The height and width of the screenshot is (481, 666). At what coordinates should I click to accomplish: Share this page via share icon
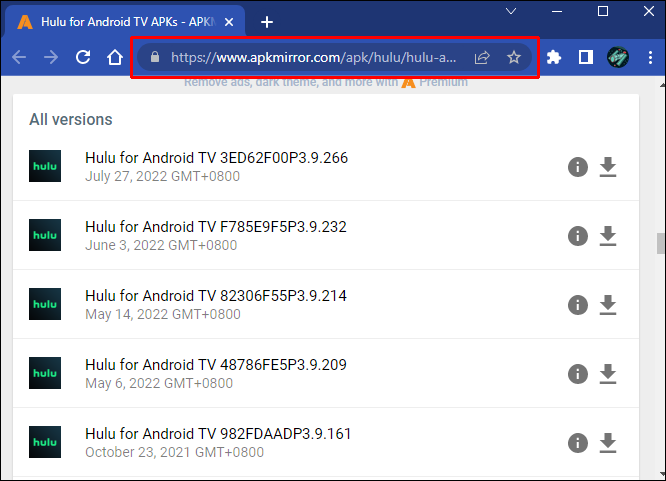pos(482,57)
